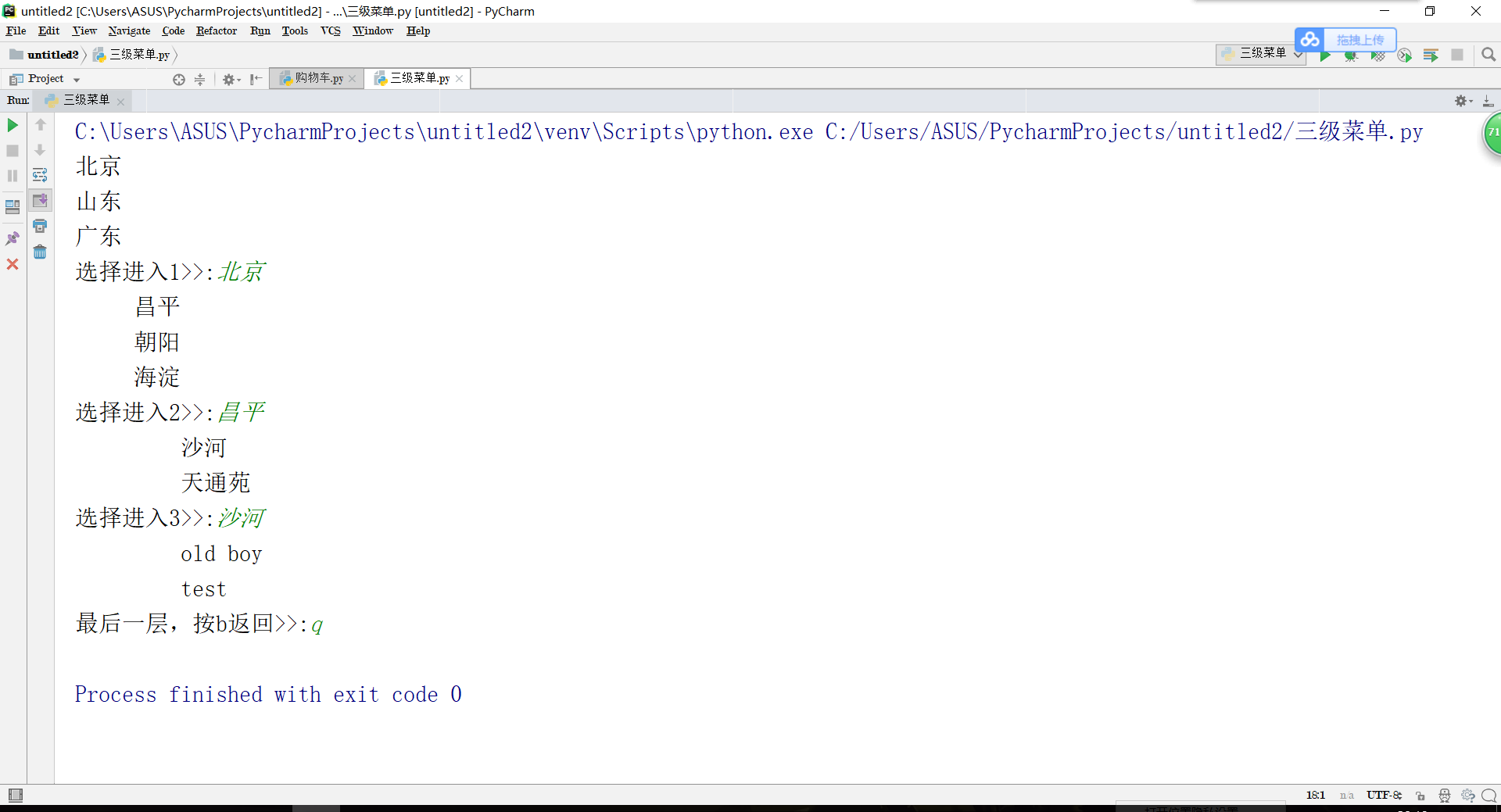Open Search Everywhere magnifier icon
This screenshot has width=1501, height=812.
coord(1488,55)
